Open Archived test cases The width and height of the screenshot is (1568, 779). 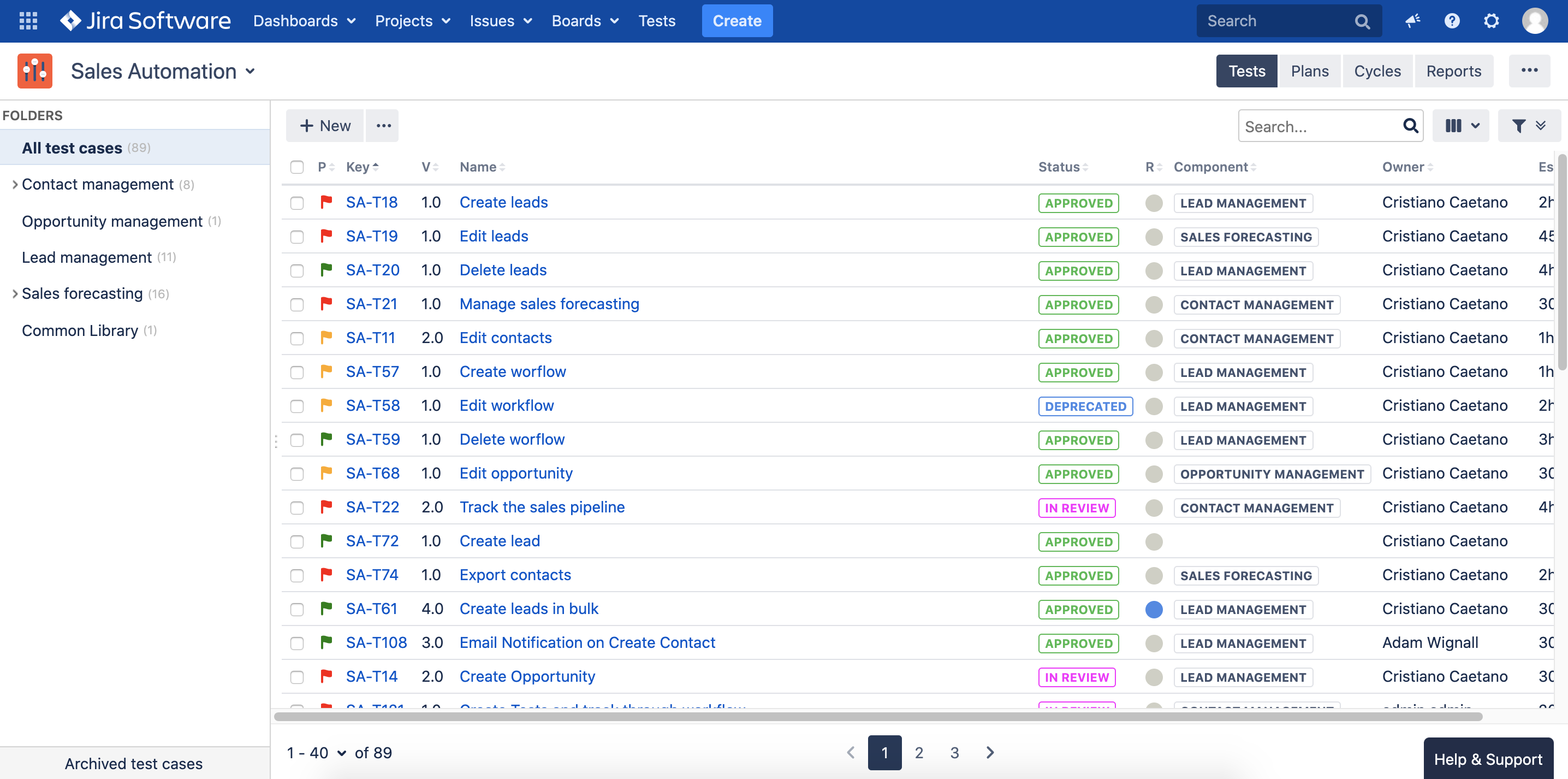[134, 763]
